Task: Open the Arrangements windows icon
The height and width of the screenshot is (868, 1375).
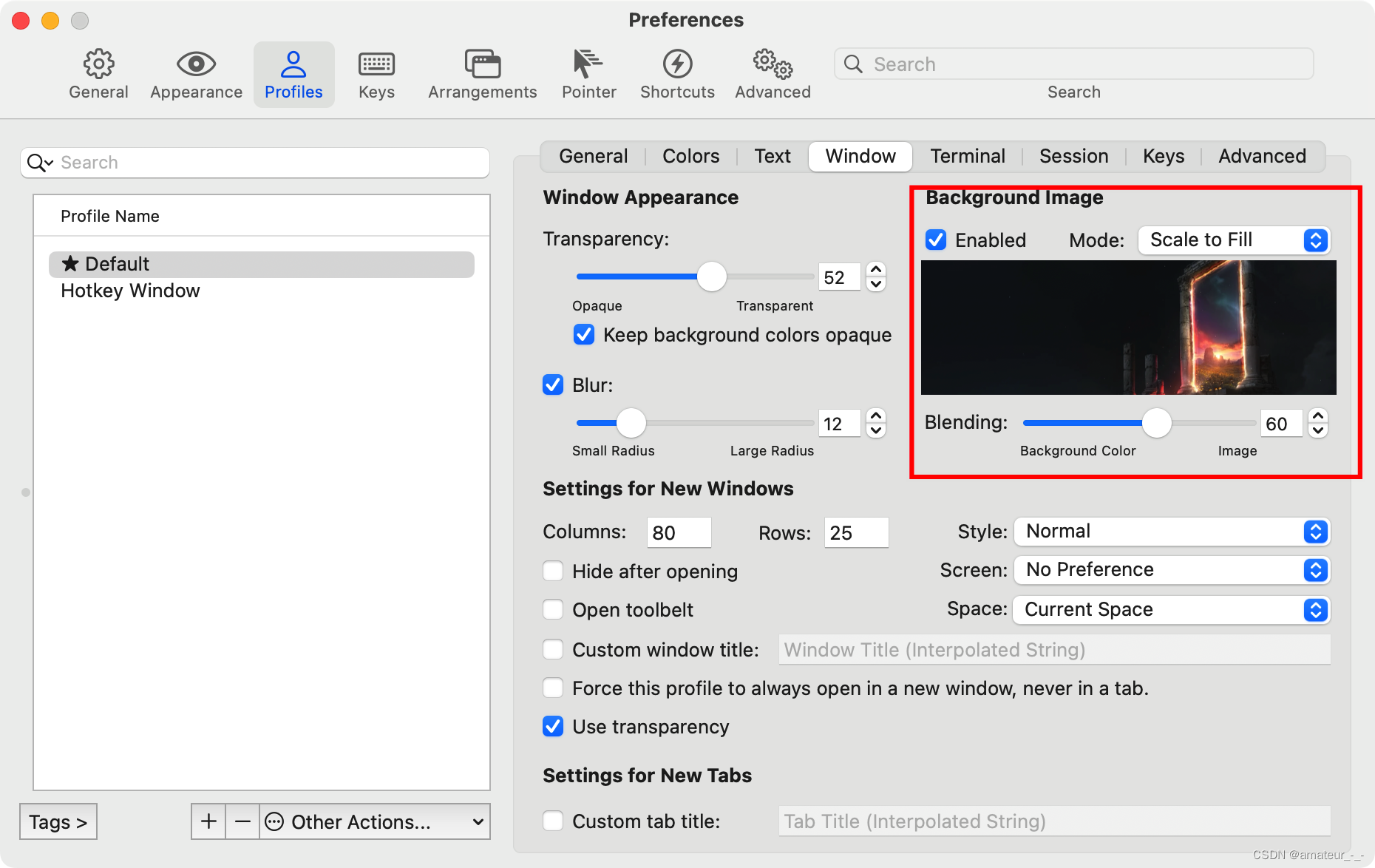Action: point(482,64)
